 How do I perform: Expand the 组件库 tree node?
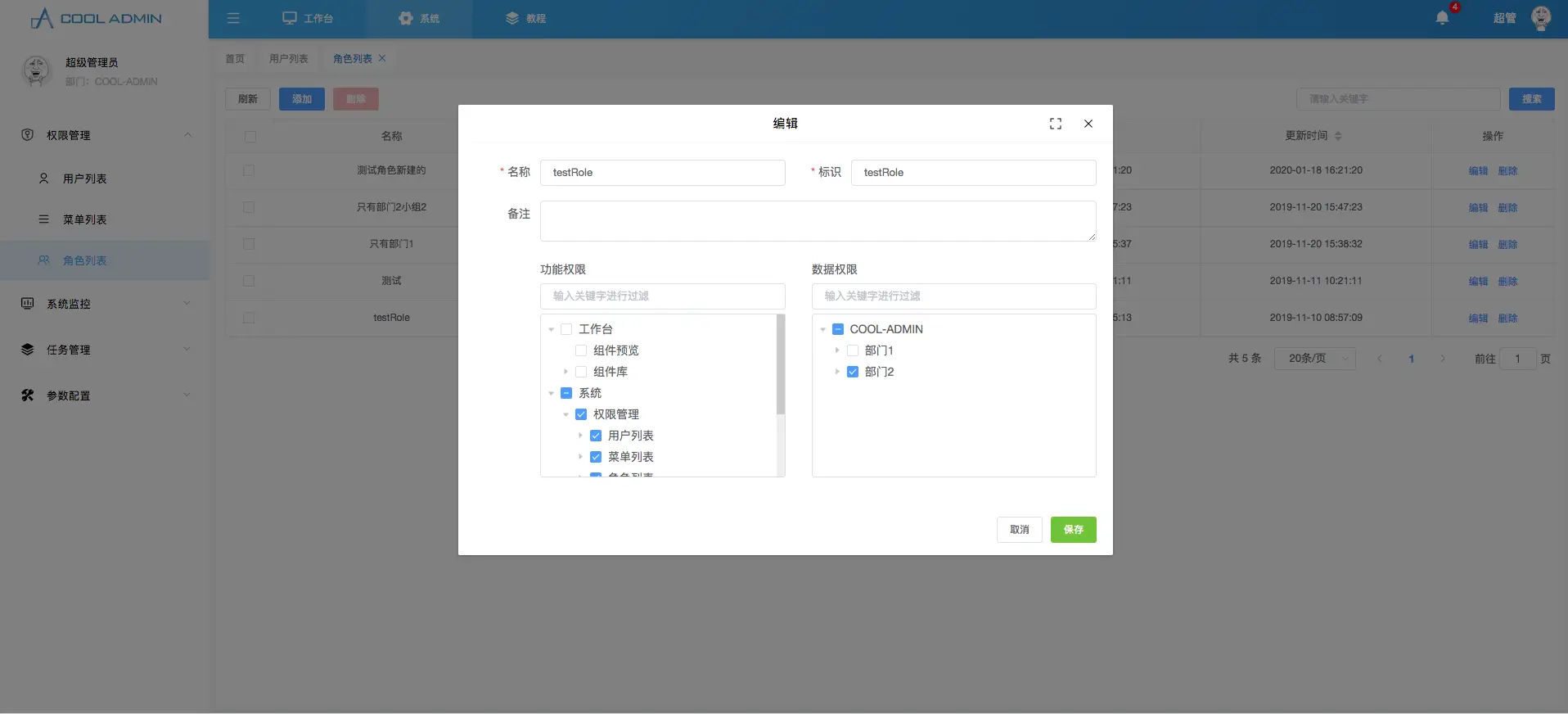pyautogui.click(x=565, y=372)
